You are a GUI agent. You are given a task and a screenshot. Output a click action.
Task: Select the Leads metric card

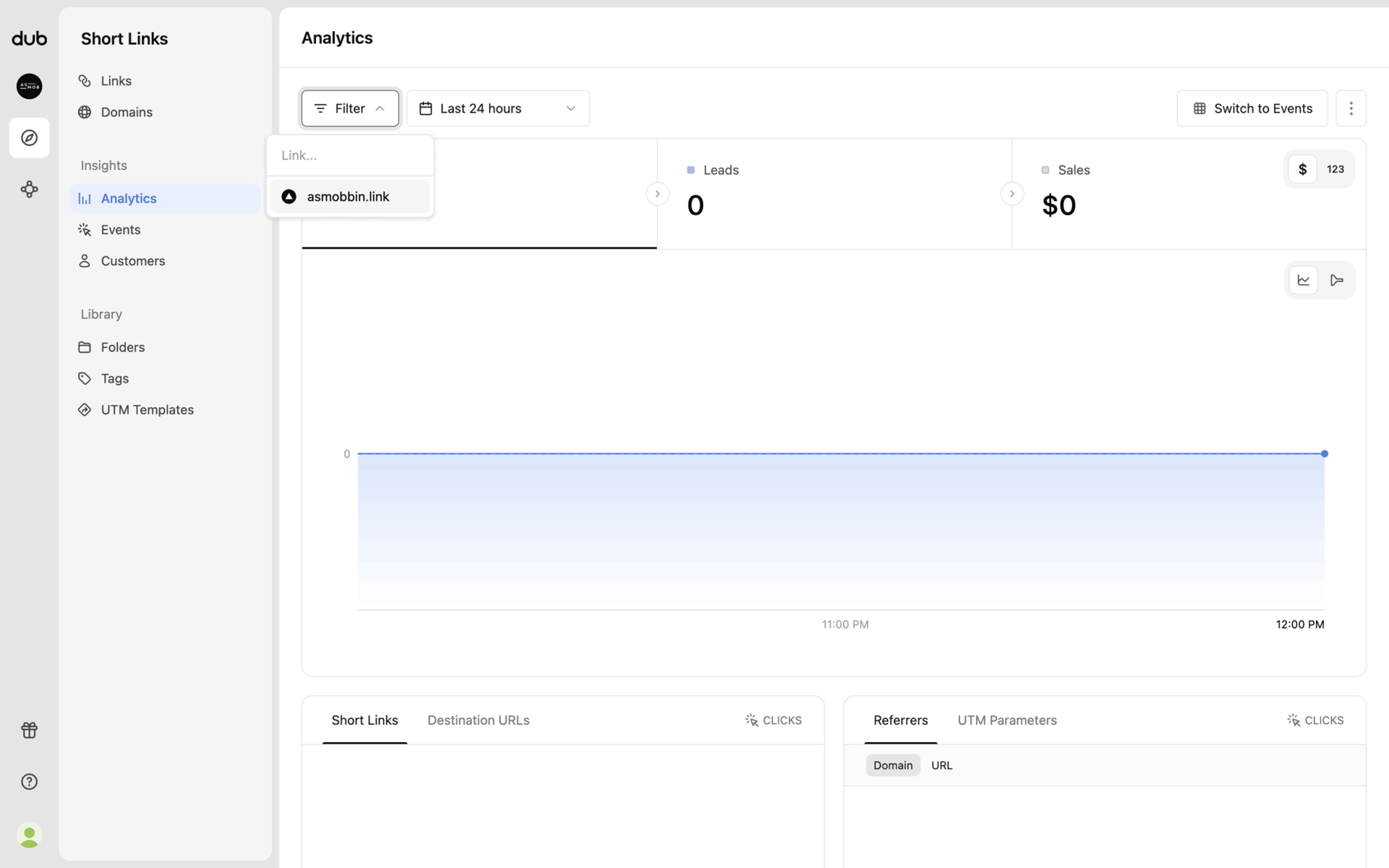point(834,194)
